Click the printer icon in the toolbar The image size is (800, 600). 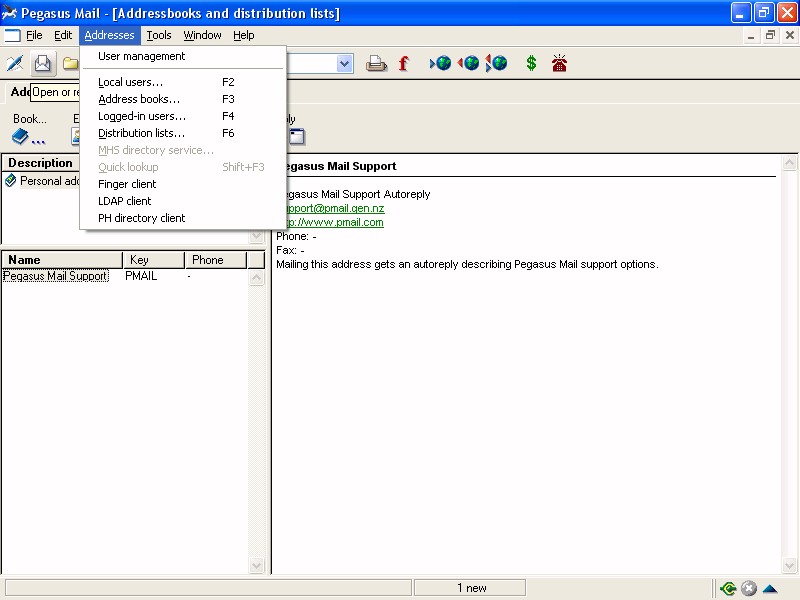coord(376,63)
